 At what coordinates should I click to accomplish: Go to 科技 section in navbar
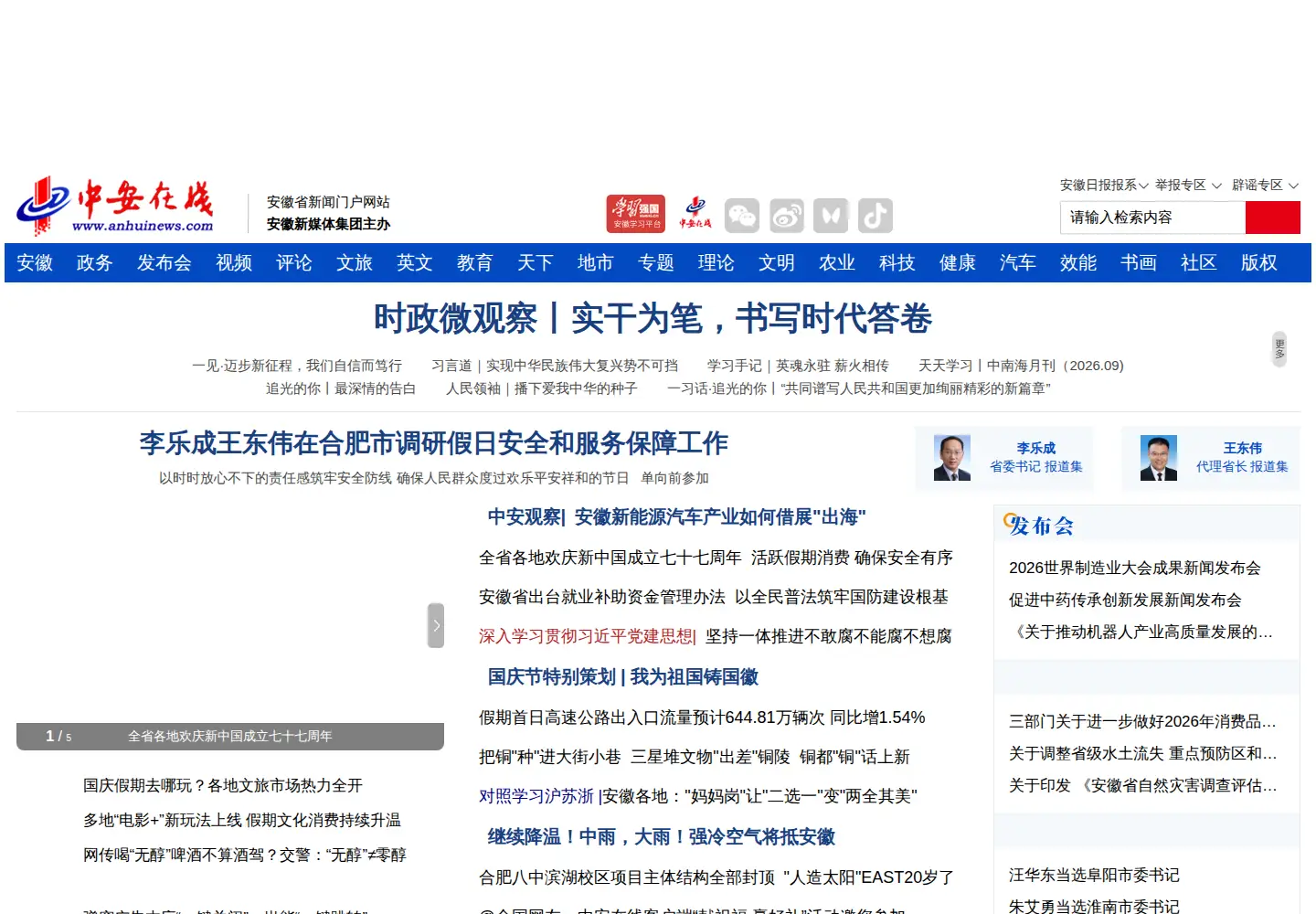coord(897,263)
